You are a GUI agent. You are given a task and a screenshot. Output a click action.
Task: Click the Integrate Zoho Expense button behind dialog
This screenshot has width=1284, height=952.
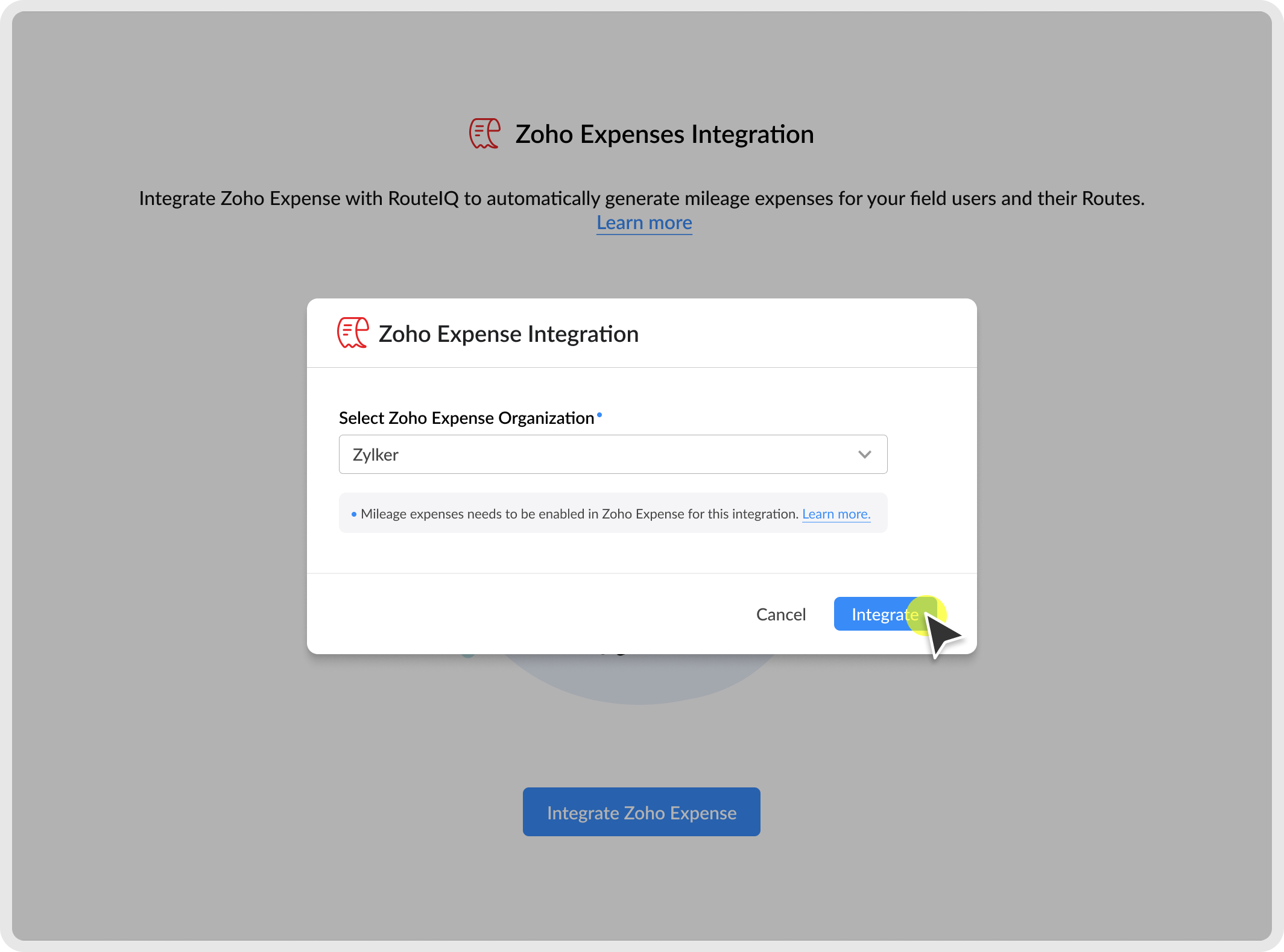click(x=641, y=812)
